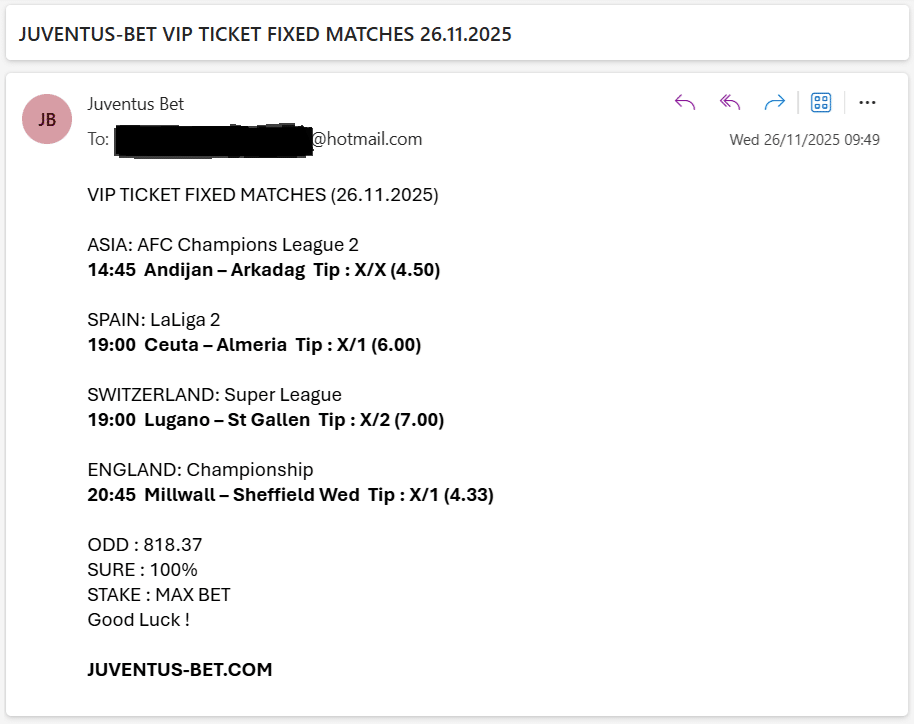Open the More actions menu
This screenshot has height=724, width=916.
[x=867, y=102]
